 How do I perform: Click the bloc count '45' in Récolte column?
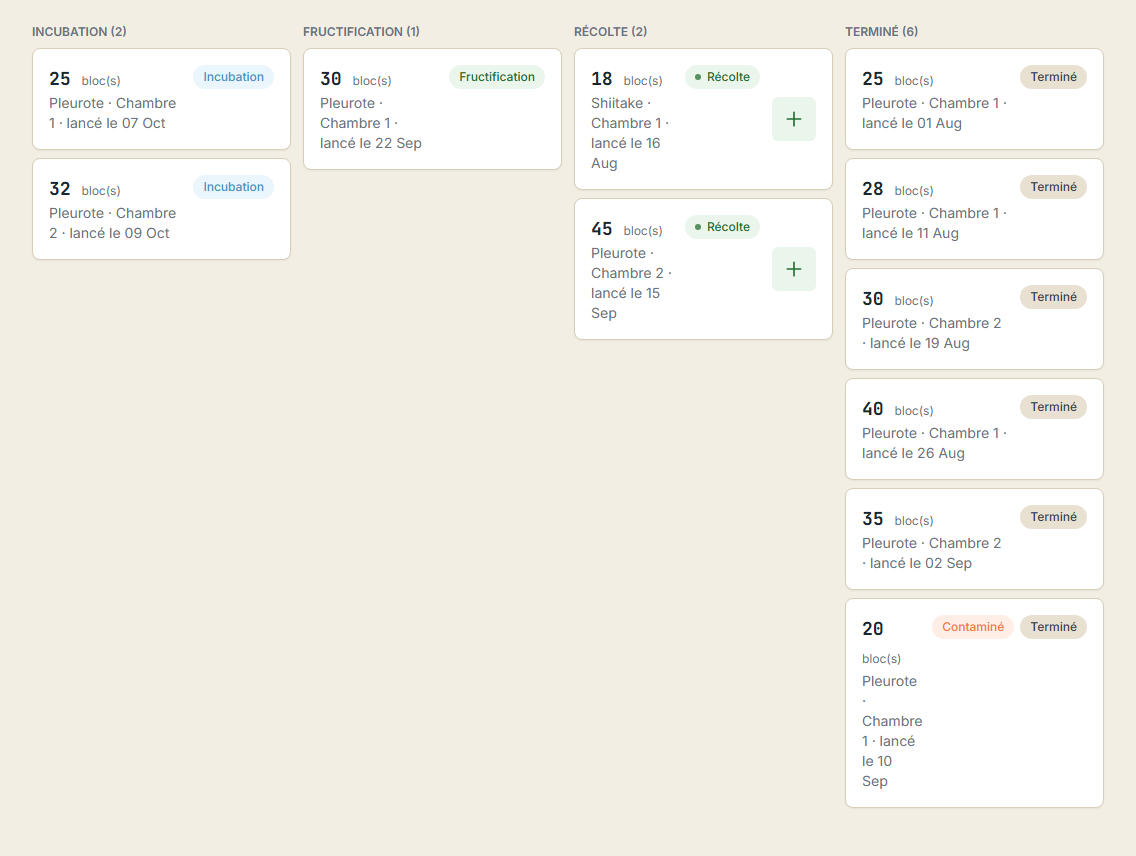pos(601,229)
